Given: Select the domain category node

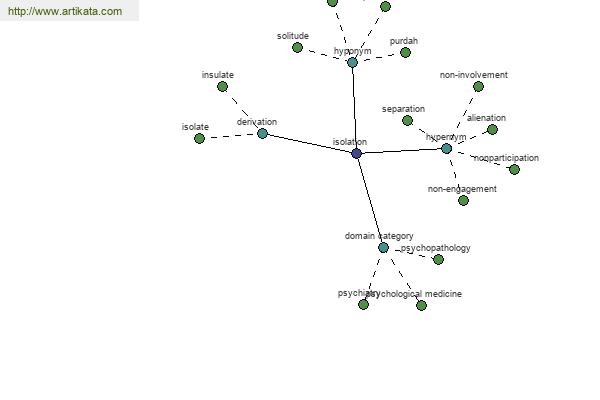Looking at the screenshot, I should pos(383,248).
